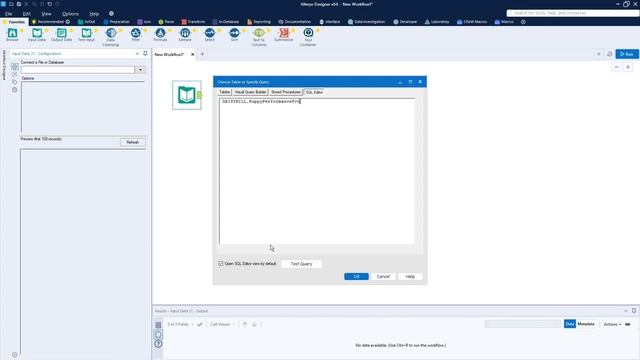The height and width of the screenshot is (360, 640).
Task: Click the undo icon in title bar
Action: tap(49, 4)
